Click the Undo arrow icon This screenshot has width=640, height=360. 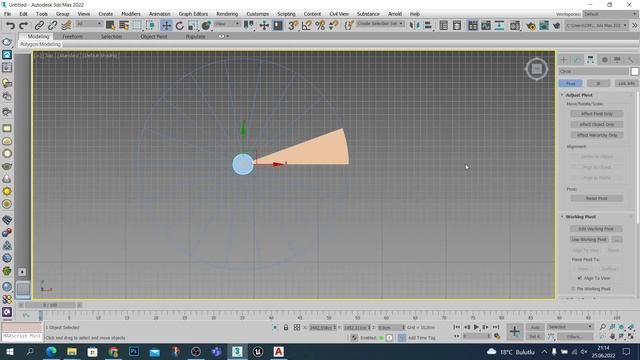[10, 26]
